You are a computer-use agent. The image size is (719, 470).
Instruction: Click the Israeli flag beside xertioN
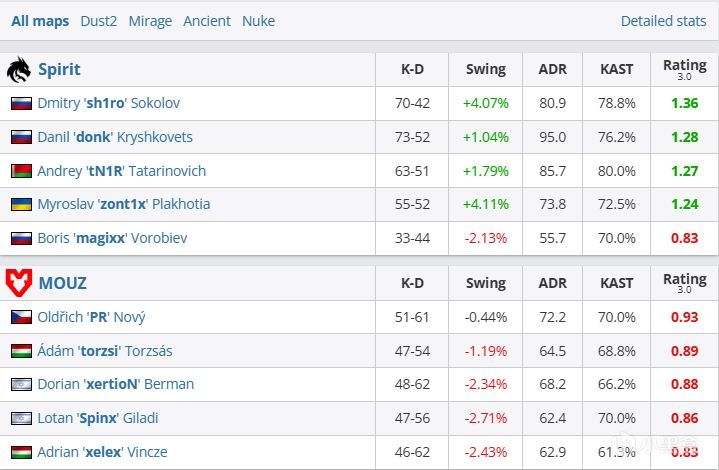point(21,384)
